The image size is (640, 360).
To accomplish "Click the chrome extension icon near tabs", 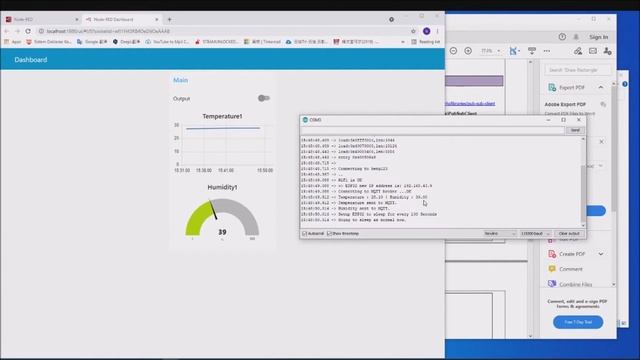I will (391, 19).
